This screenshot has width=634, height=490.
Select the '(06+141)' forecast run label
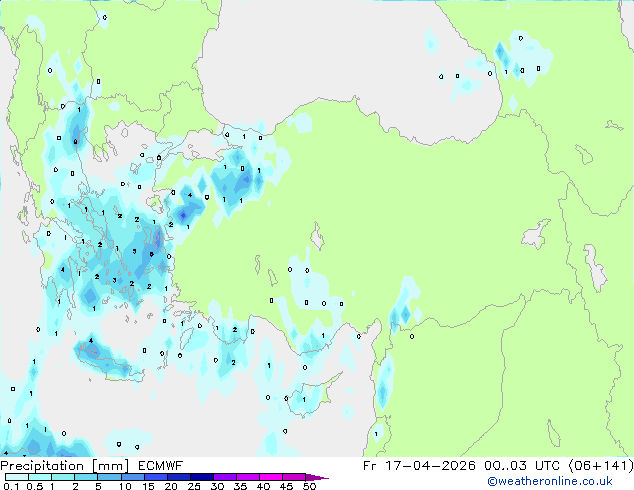pyautogui.click(x=601, y=466)
